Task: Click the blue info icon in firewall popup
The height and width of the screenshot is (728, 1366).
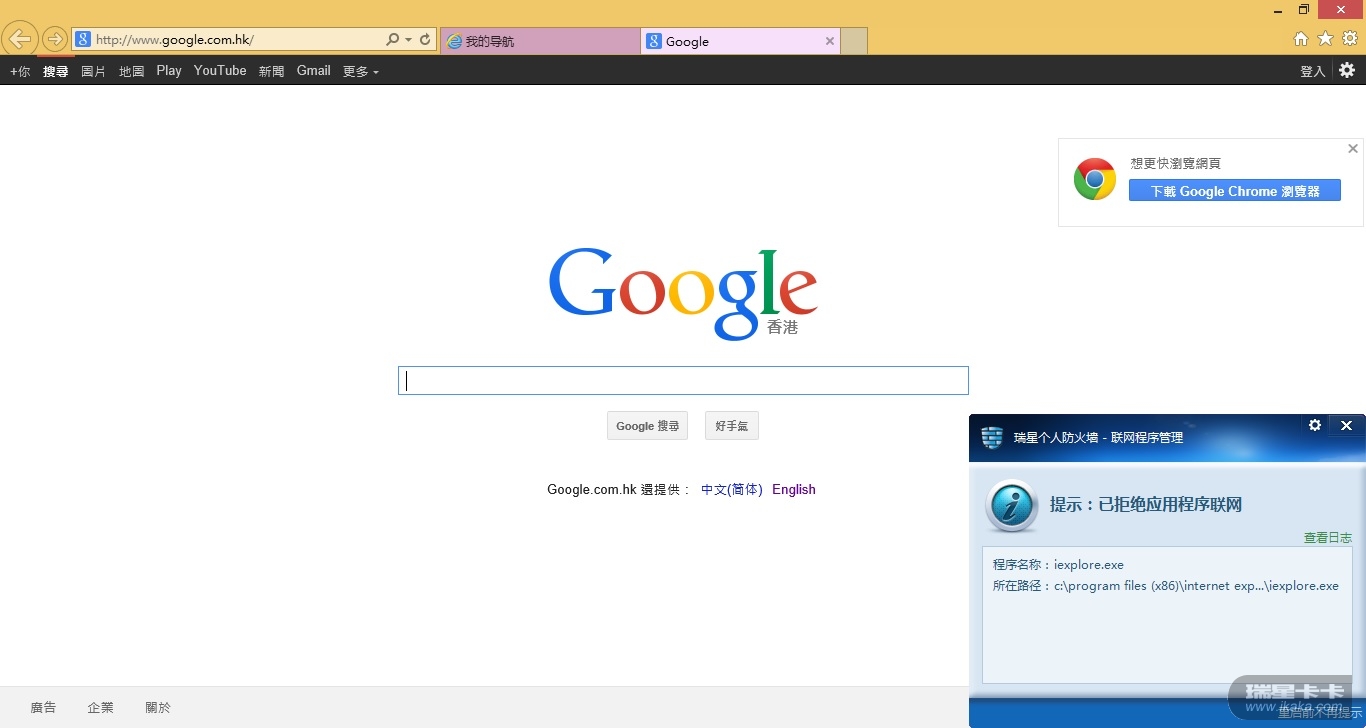Action: click(1011, 505)
